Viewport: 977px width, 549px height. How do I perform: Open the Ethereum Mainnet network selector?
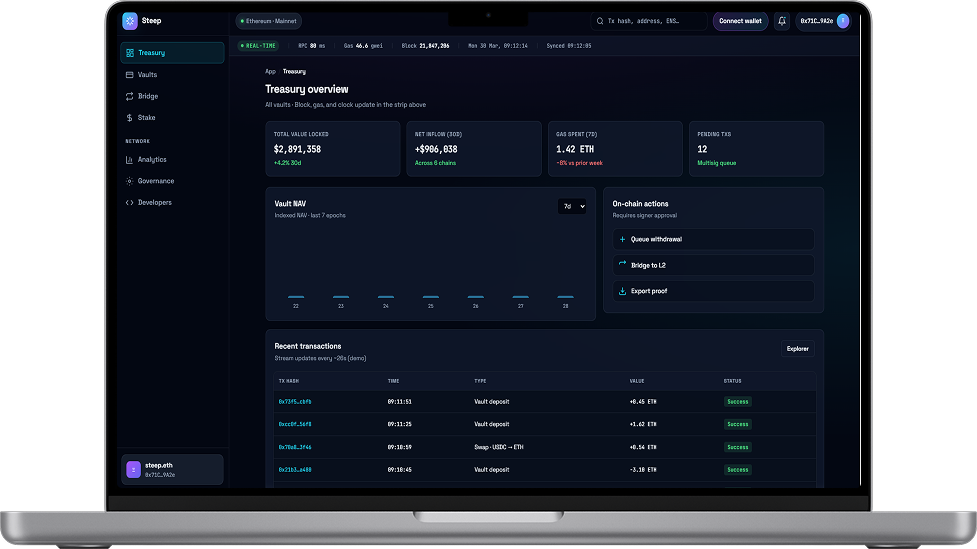click(268, 21)
